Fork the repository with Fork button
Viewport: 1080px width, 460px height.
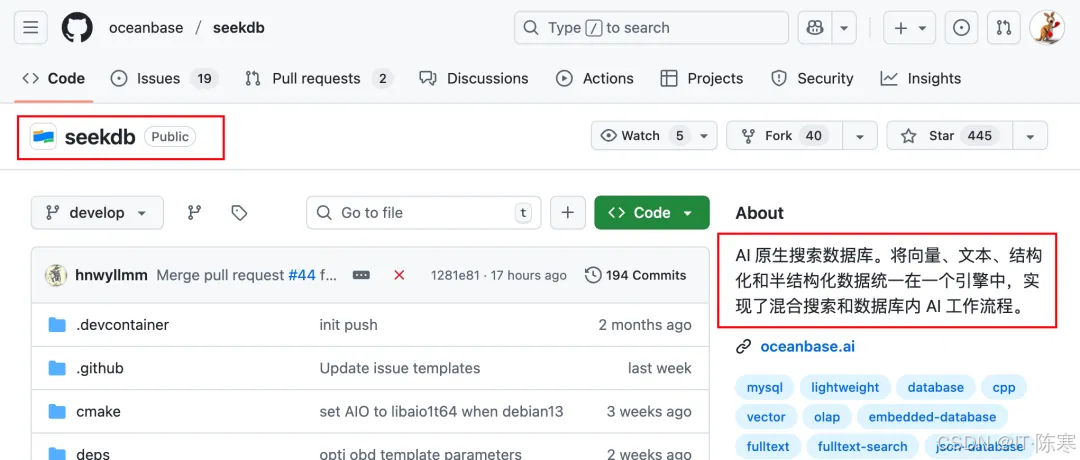[x=784, y=136]
